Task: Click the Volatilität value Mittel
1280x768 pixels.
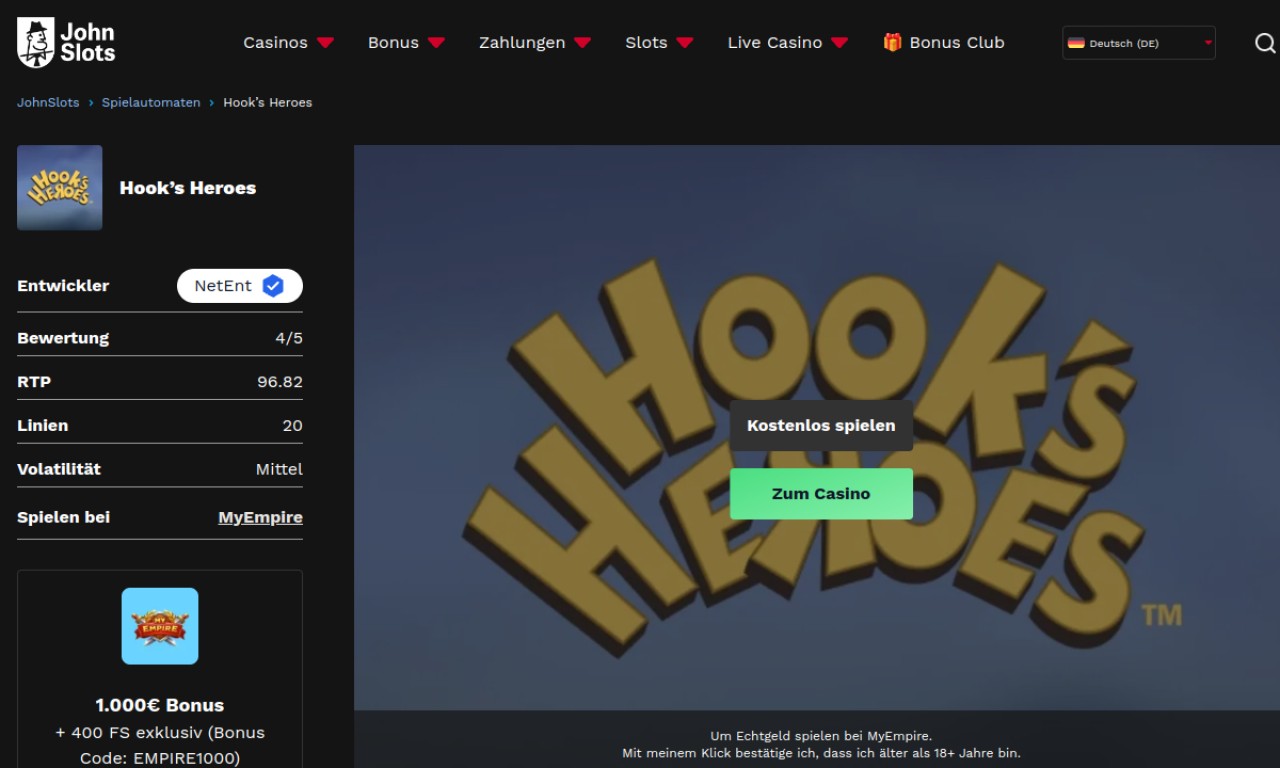Action: tap(279, 469)
